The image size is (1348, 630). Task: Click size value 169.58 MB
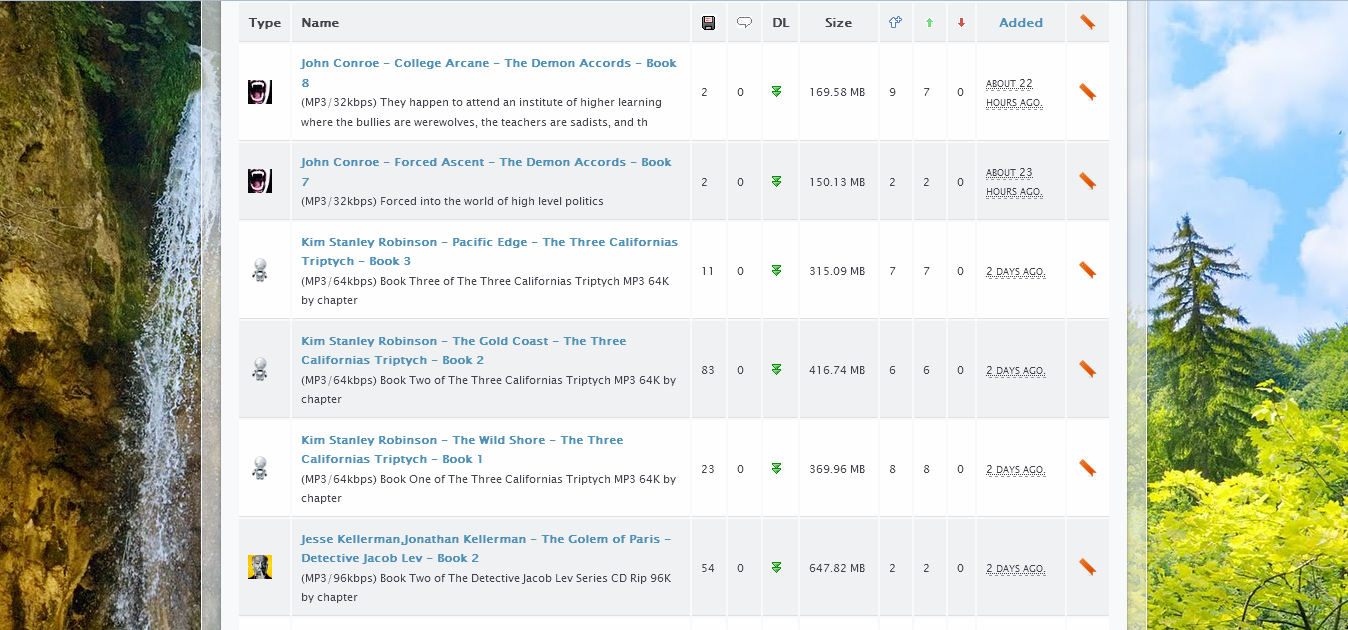pyautogui.click(x=837, y=92)
